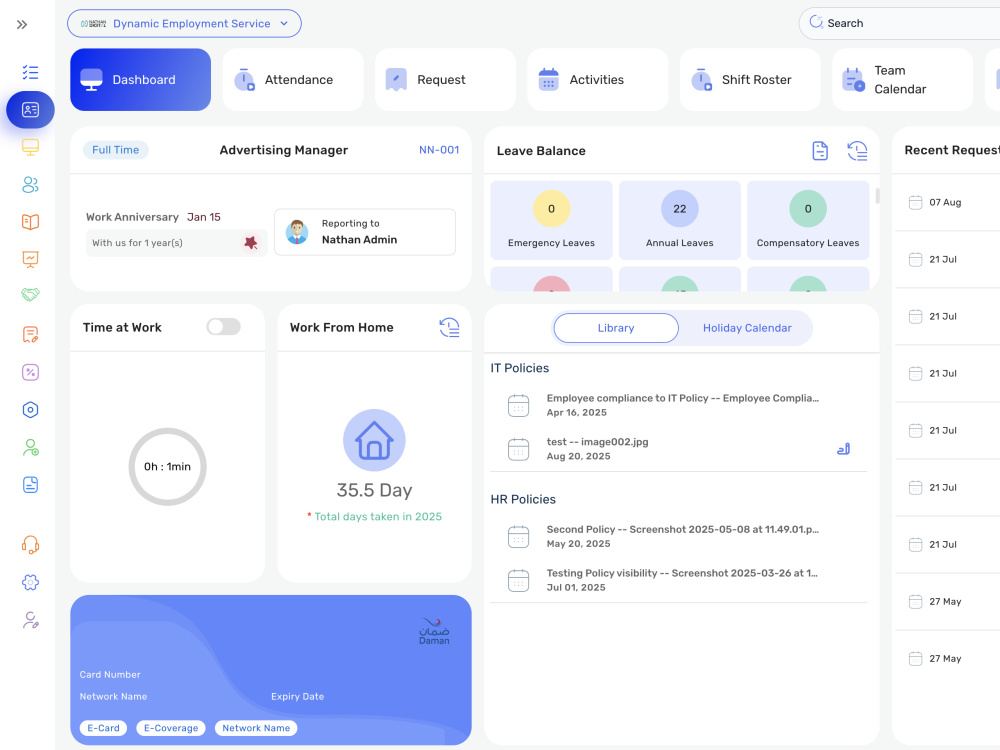This screenshot has height=750, width=1000.
Task: Open the Leave Balance document icon
Action: coord(820,151)
